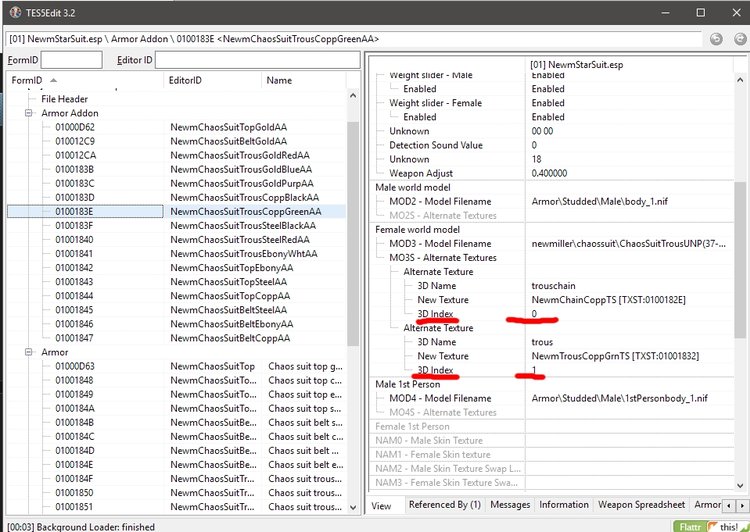Click the left tree scroll-up arrow
The width and height of the screenshot is (750, 532).
(353, 96)
